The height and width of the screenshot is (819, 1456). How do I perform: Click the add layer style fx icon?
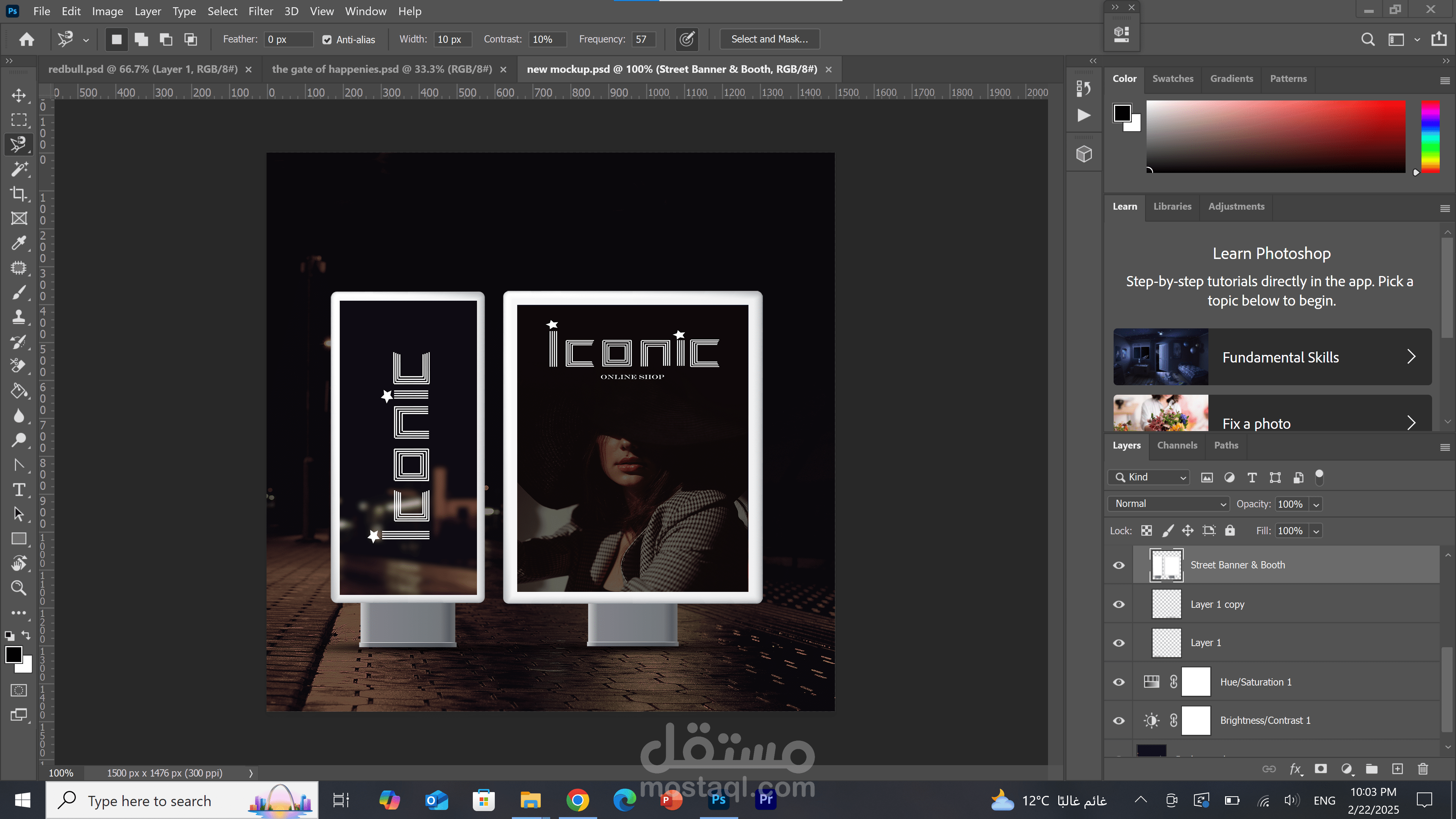[x=1295, y=769]
